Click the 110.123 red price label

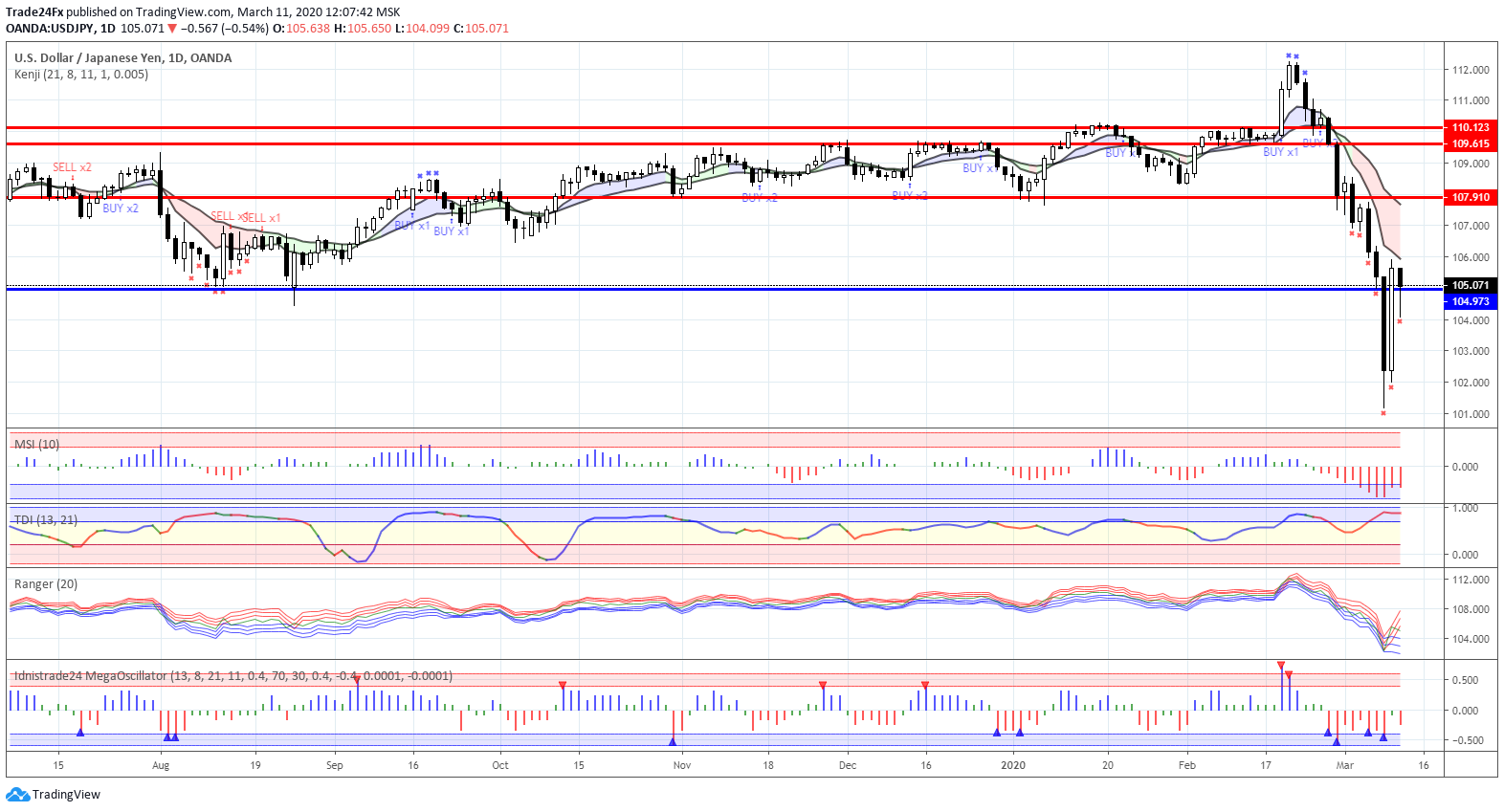[x=1471, y=127]
